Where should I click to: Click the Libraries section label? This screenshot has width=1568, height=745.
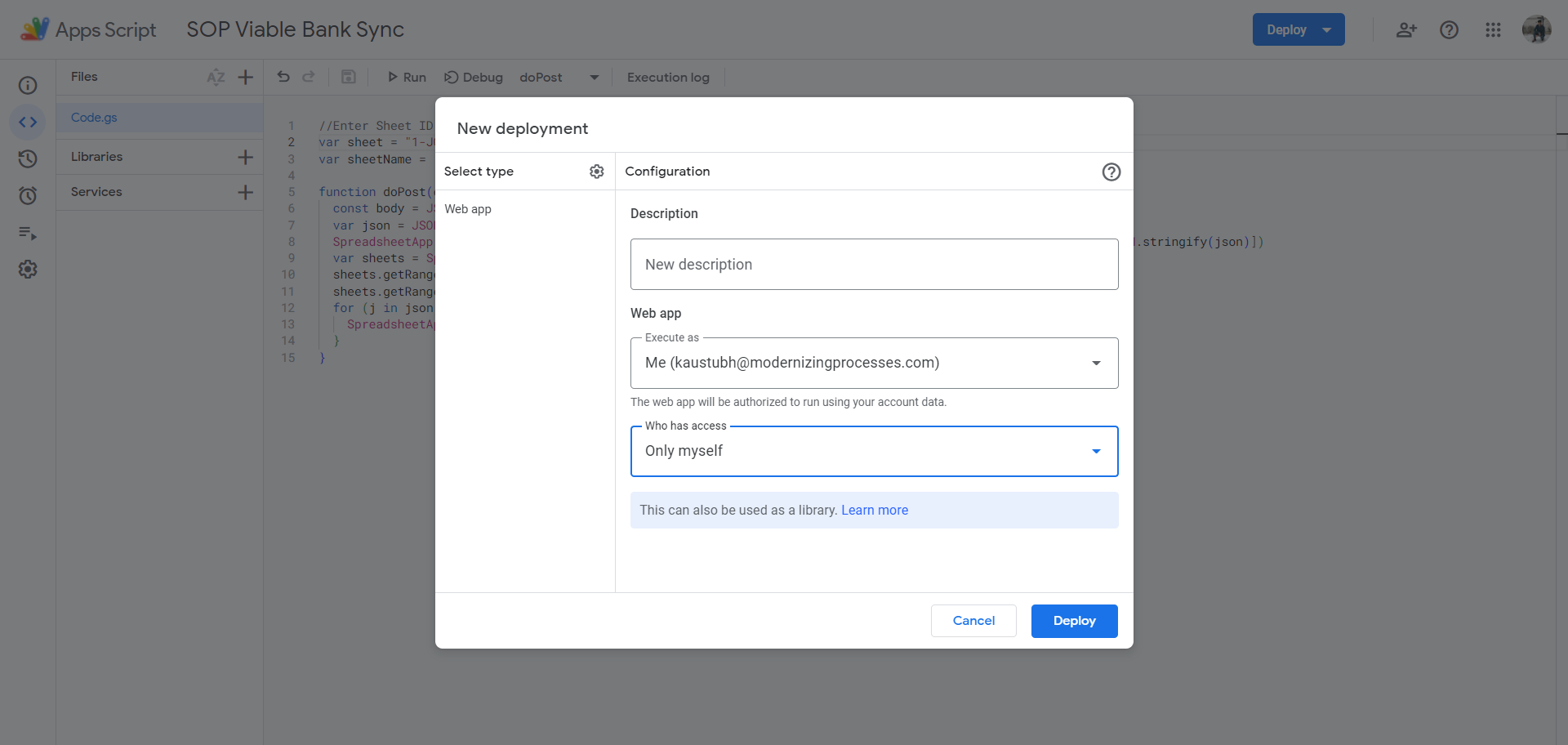pyautogui.click(x=96, y=157)
